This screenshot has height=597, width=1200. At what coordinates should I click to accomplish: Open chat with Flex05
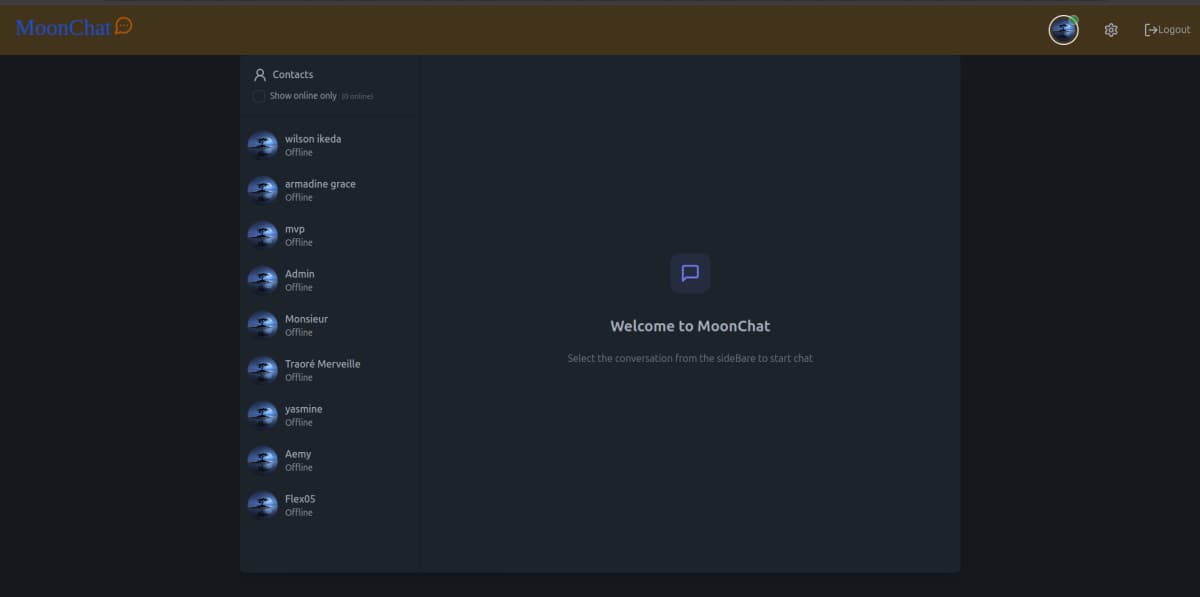click(x=300, y=505)
